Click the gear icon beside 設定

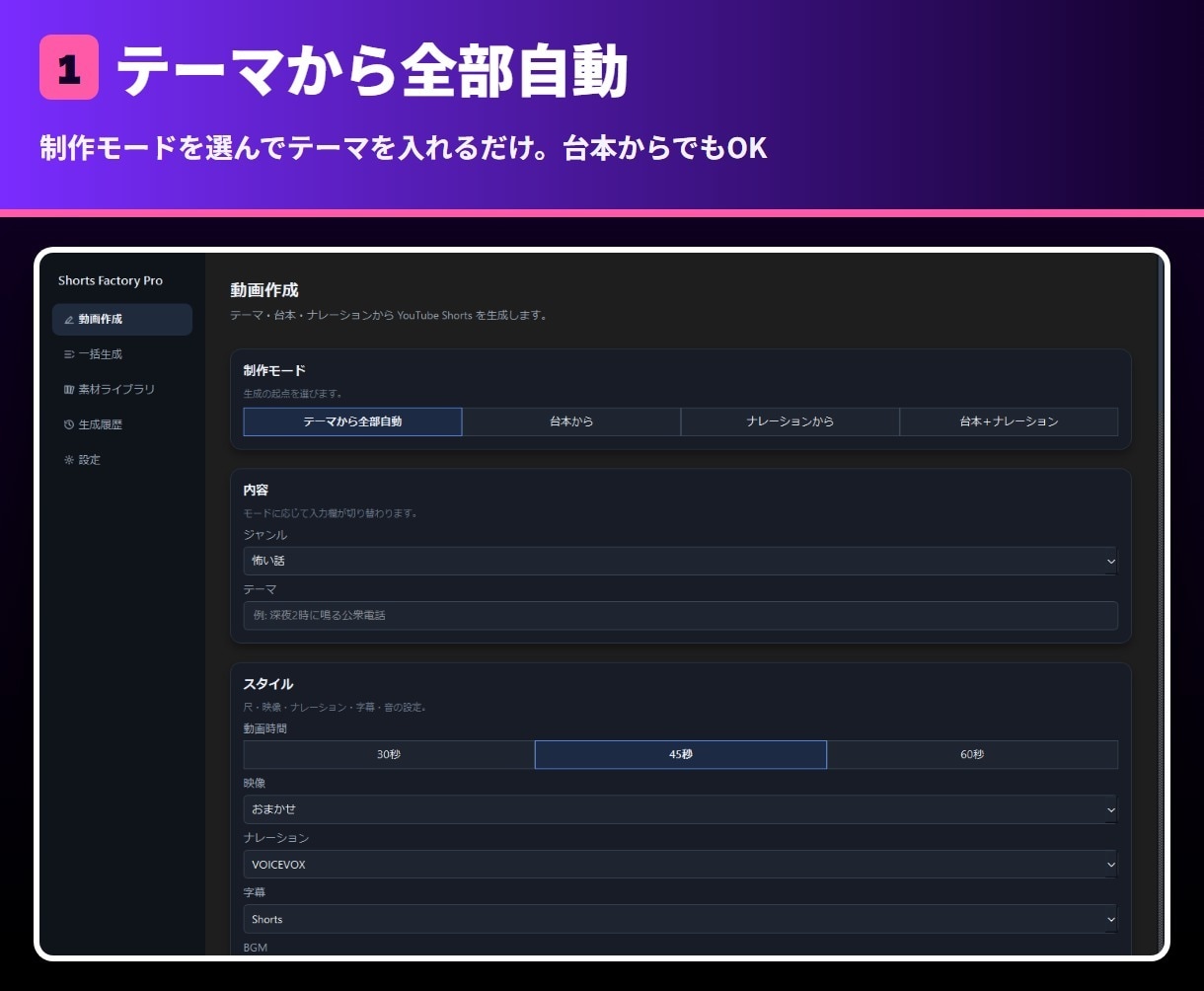point(69,460)
